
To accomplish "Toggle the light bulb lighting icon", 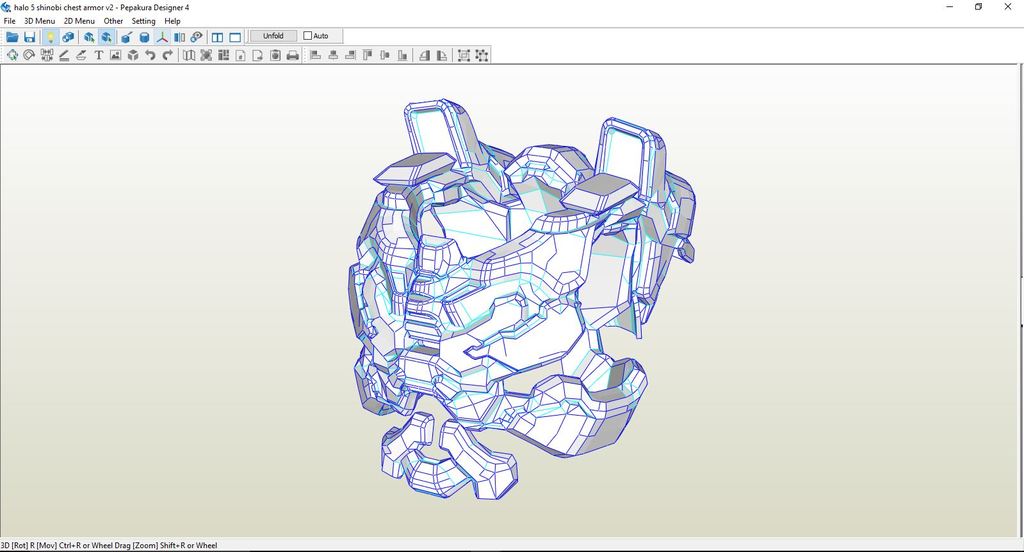I will tap(50, 37).
